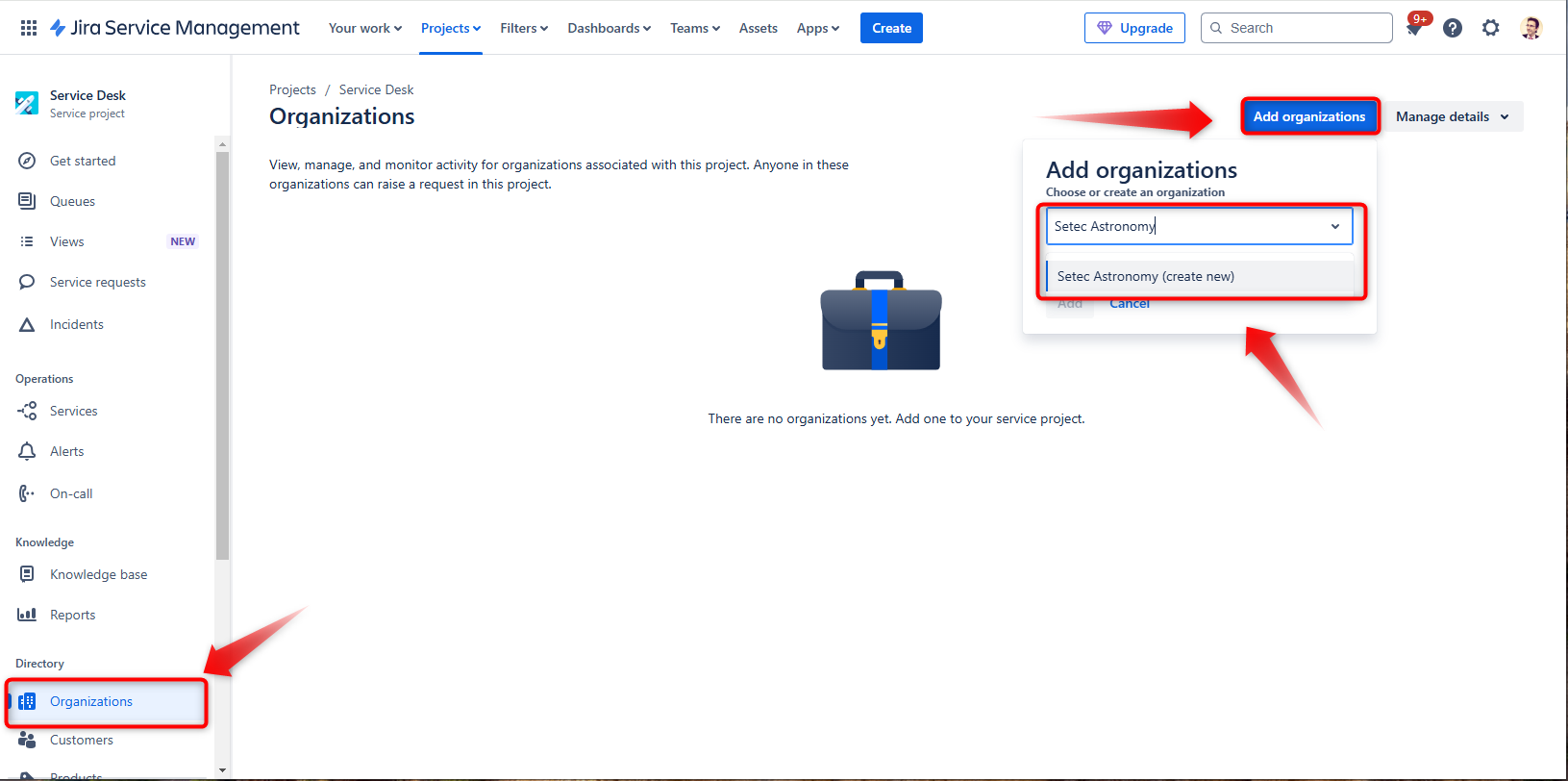
Task: Open the app switcher grid icon
Action: tap(29, 28)
